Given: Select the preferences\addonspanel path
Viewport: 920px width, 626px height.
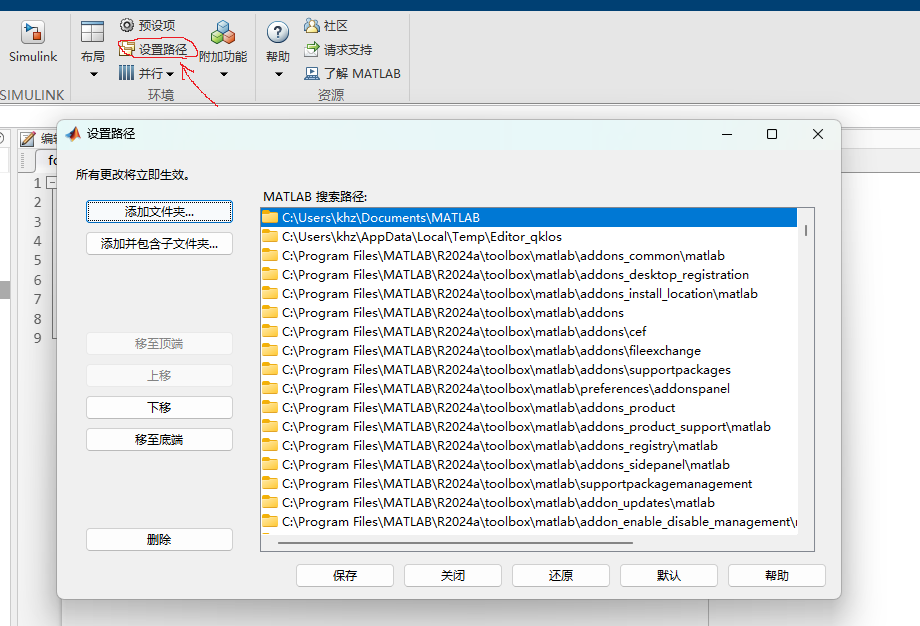Looking at the screenshot, I should click(x=529, y=388).
